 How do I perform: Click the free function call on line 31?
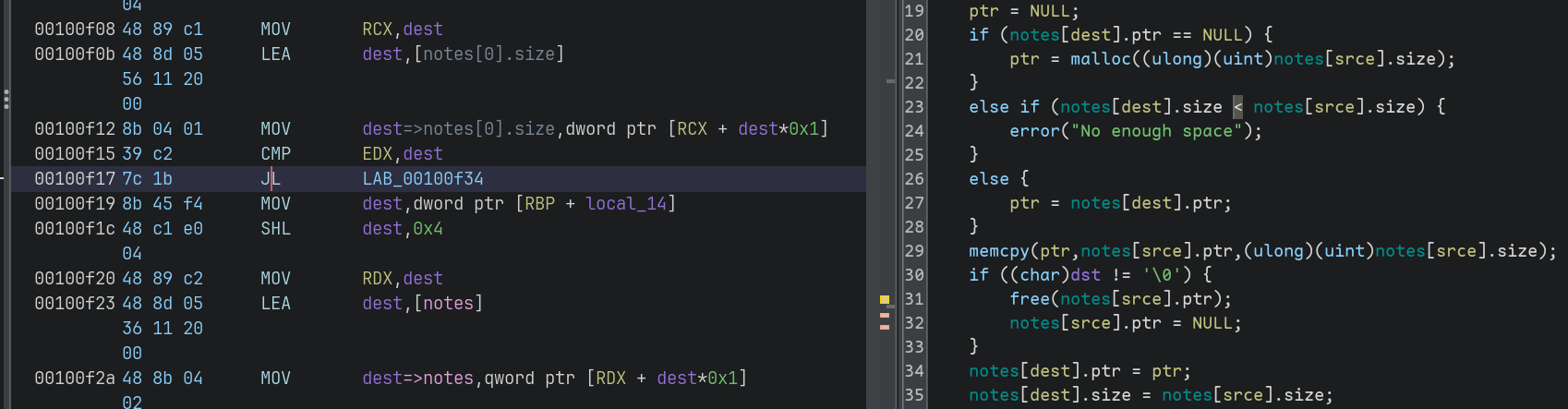(x=1029, y=299)
